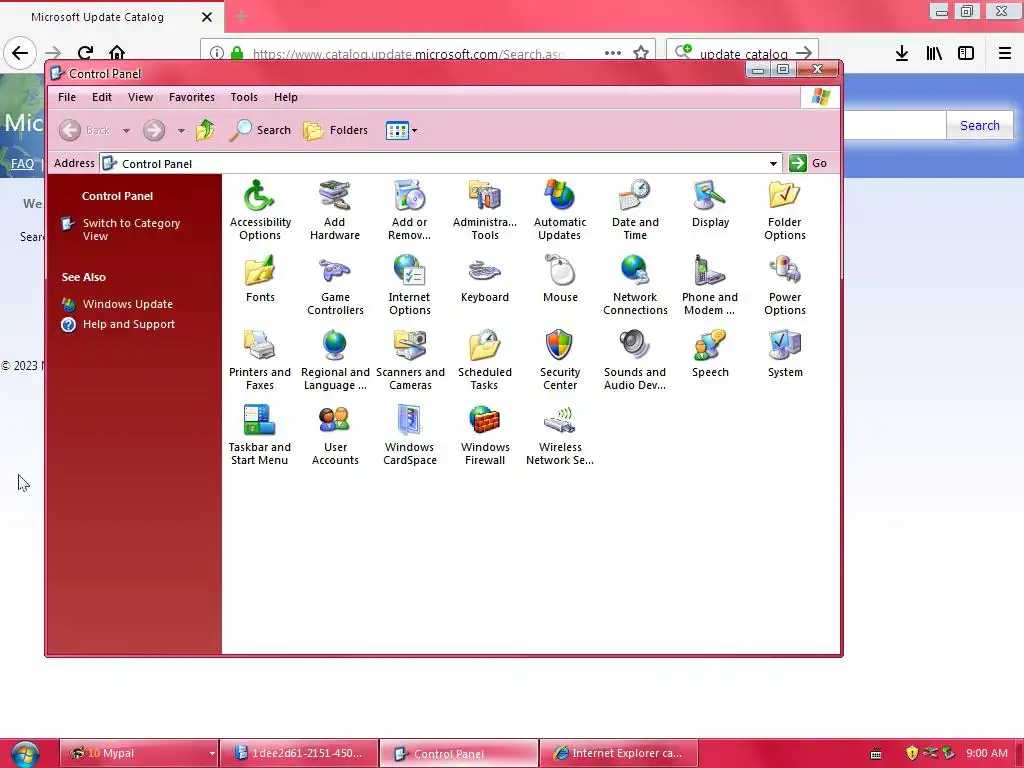Open the browser downloads arrow
Viewport: 1024px width, 768px height.
point(901,53)
